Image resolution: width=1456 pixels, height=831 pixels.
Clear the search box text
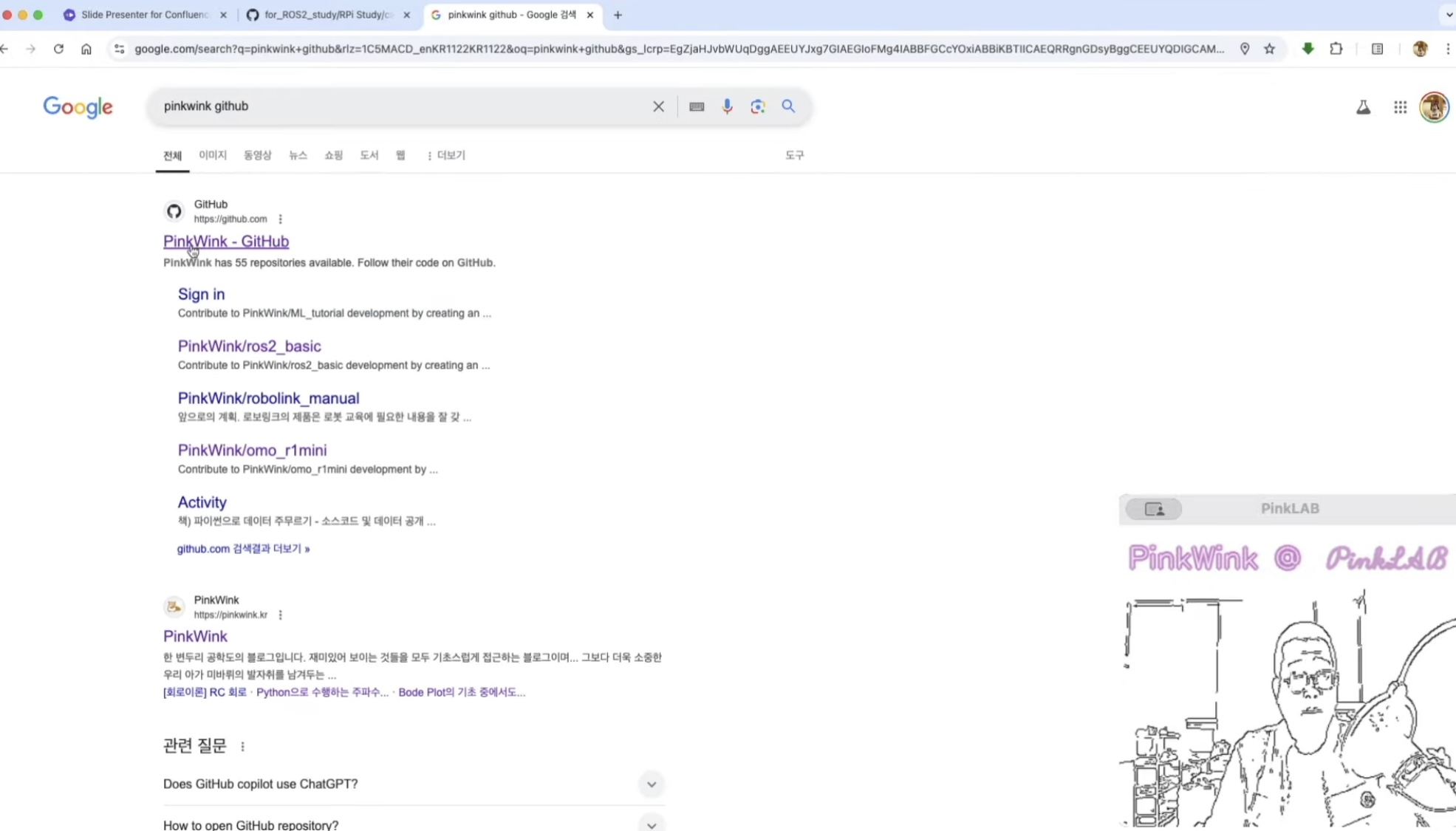(658, 106)
